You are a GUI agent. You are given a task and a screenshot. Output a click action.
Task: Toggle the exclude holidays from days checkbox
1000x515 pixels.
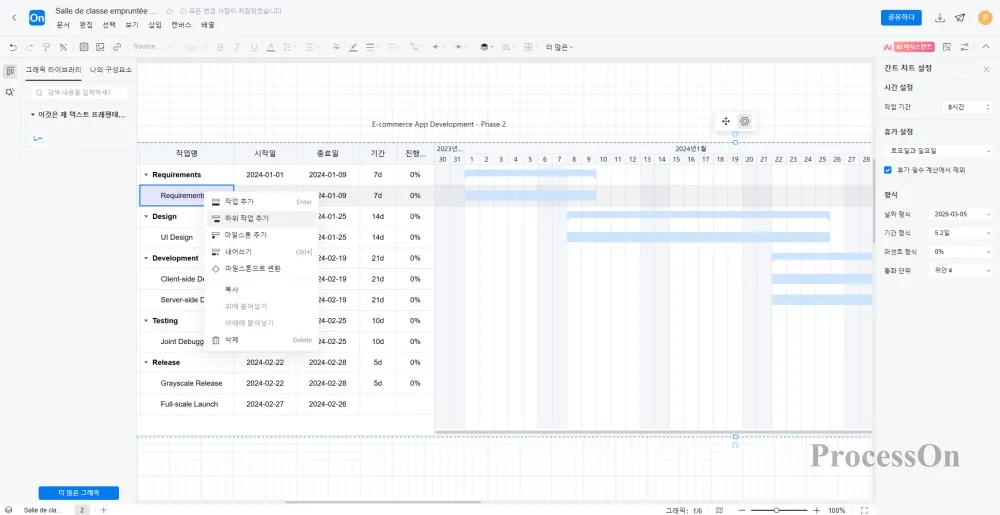[x=888, y=170]
